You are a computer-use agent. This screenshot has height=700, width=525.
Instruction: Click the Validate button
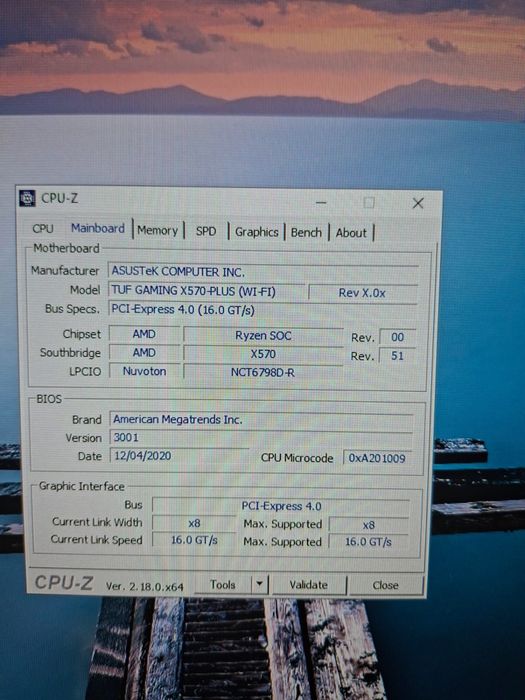[308, 585]
